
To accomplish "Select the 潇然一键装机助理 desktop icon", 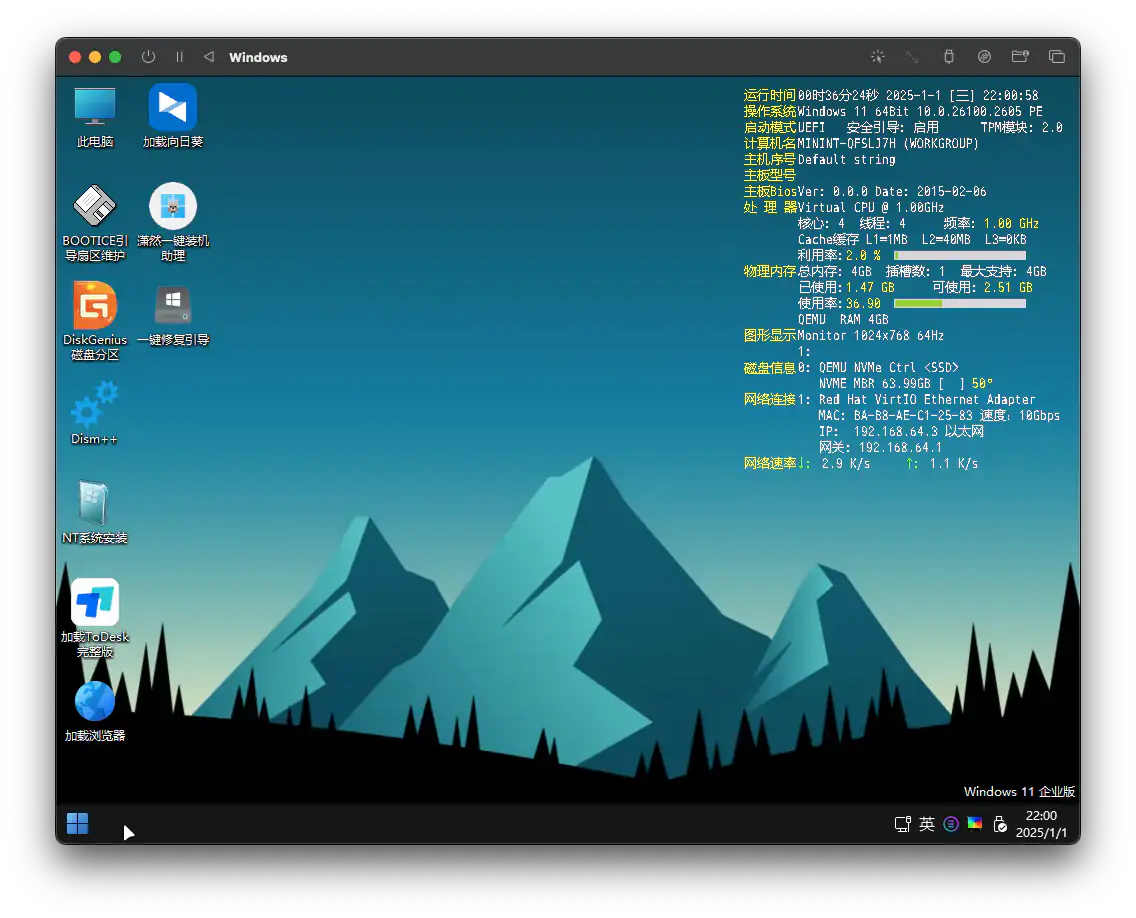I will click(173, 207).
